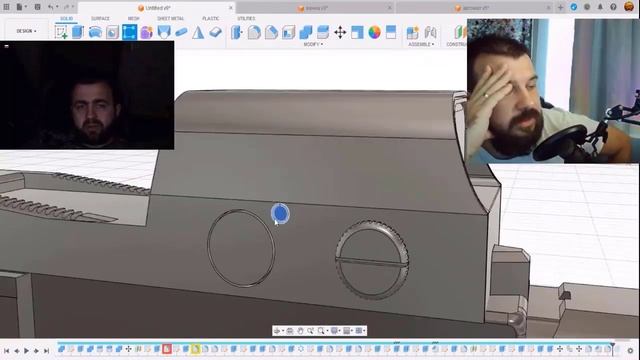Screen dimensions: 640x360
Task: Click the Redo arrow icon
Action: tap(67, 7)
